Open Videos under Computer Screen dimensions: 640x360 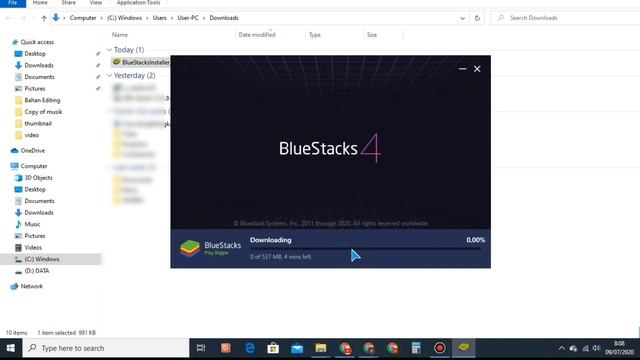pos(33,247)
